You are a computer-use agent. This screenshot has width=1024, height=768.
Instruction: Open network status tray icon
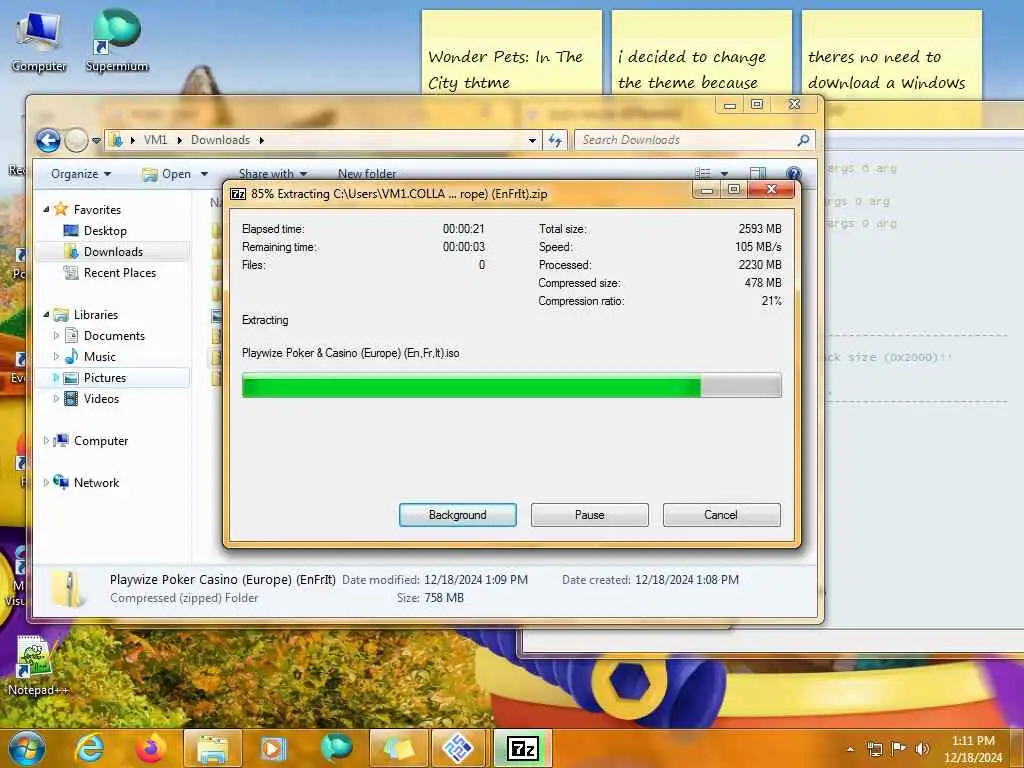click(874, 749)
